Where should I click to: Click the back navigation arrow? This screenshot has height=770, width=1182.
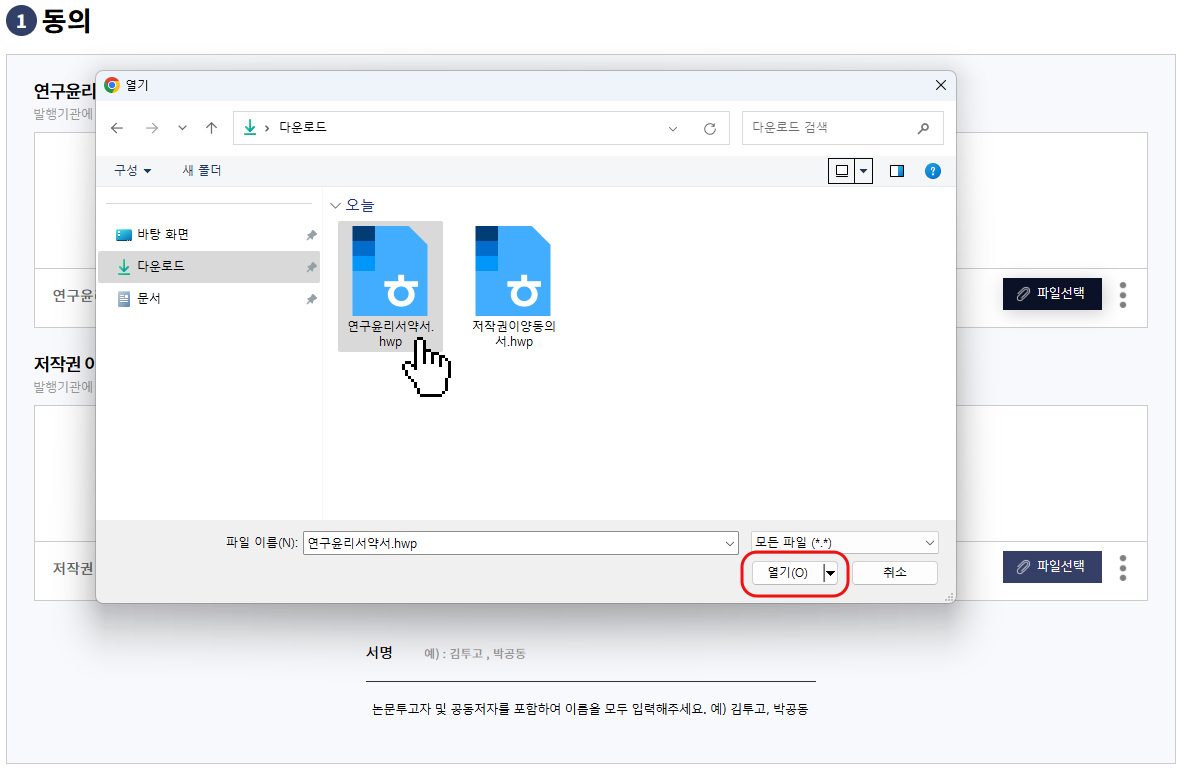117,128
